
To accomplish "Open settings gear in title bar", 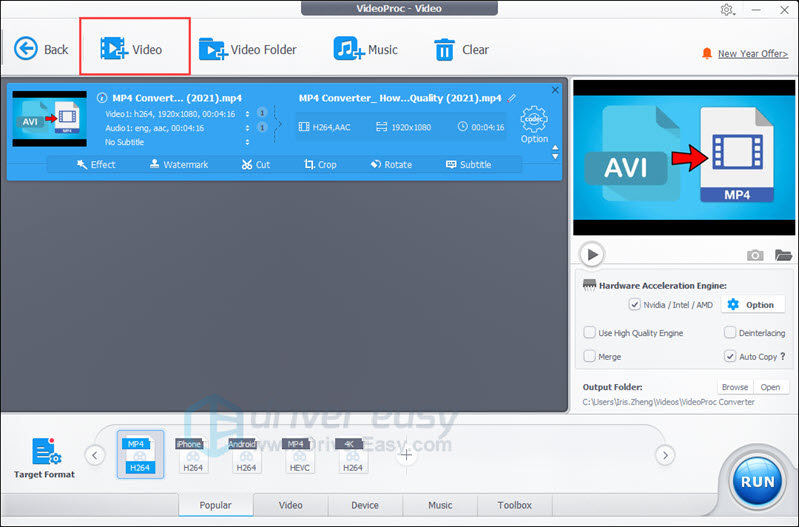I will 727,10.
